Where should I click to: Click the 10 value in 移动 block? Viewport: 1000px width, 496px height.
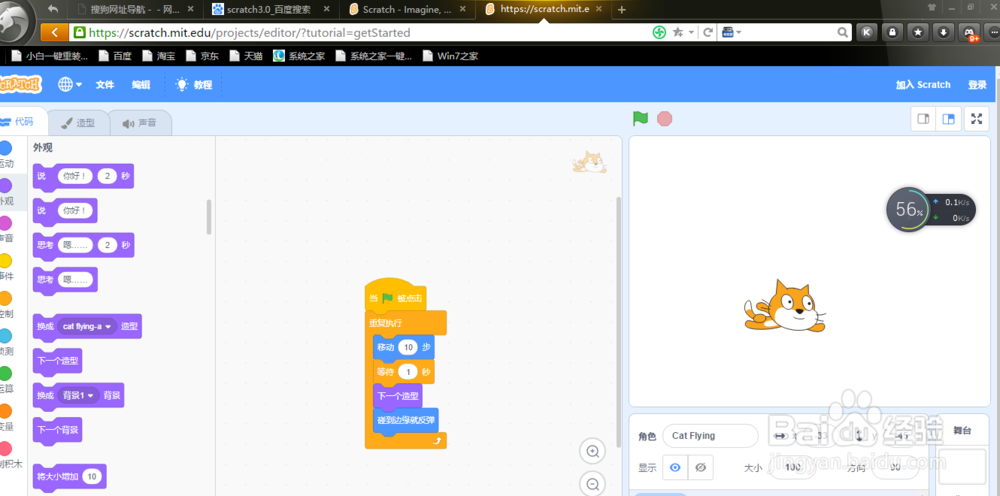(x=408, y=347)
